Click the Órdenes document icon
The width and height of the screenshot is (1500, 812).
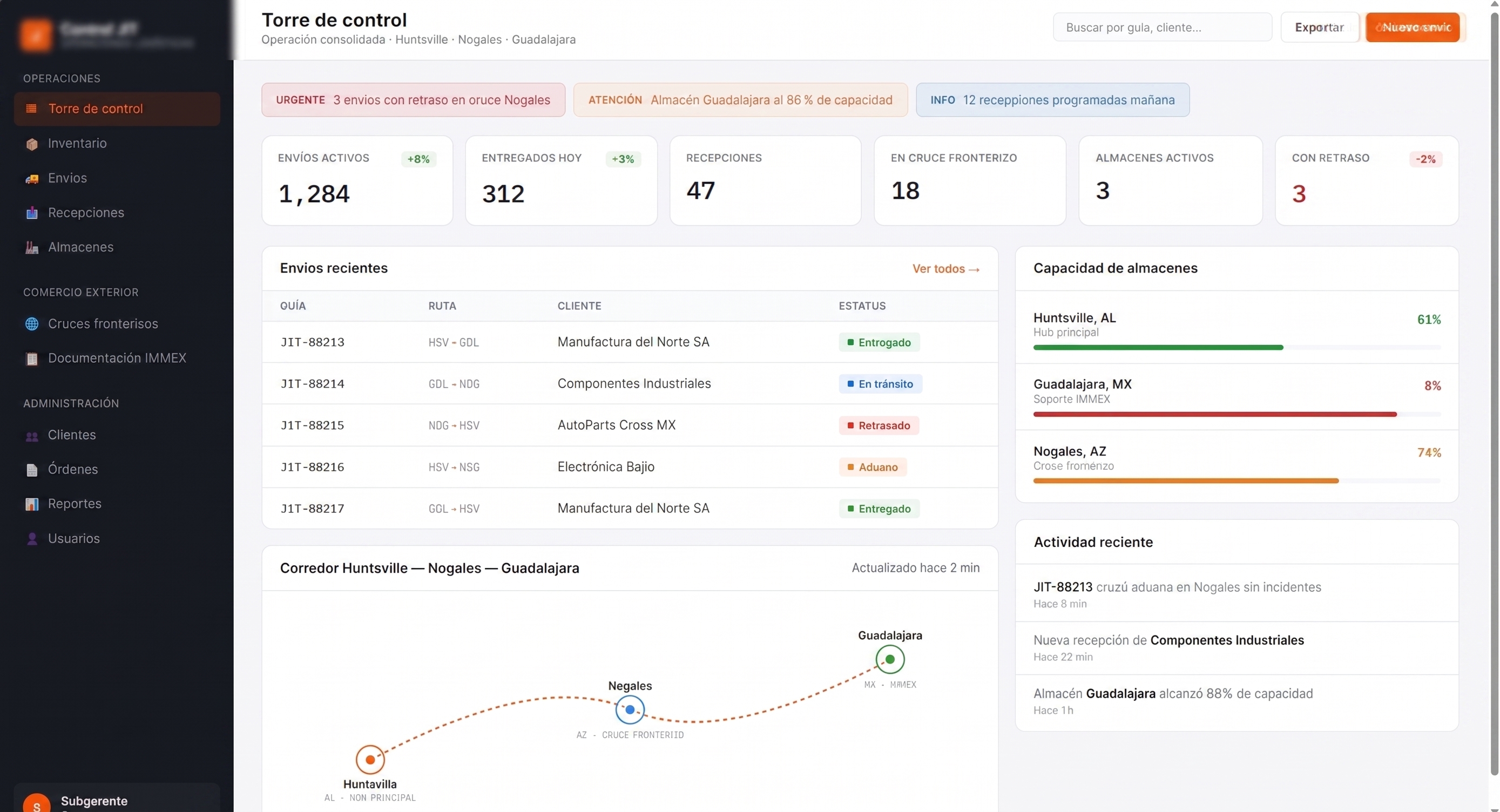[31, 470]
